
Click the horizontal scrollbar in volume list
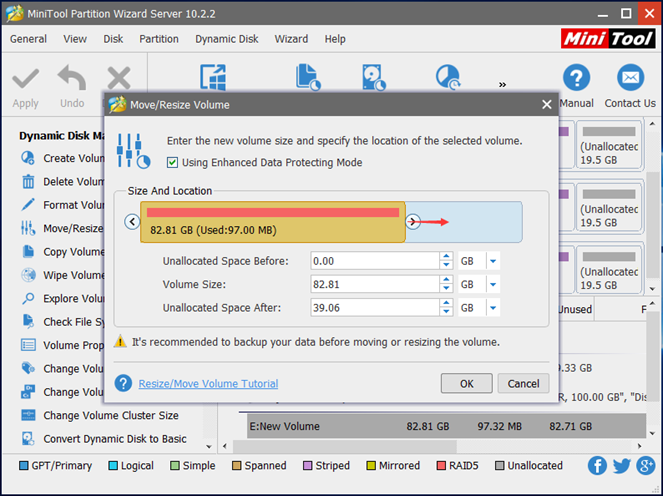[x=345, y=446]
